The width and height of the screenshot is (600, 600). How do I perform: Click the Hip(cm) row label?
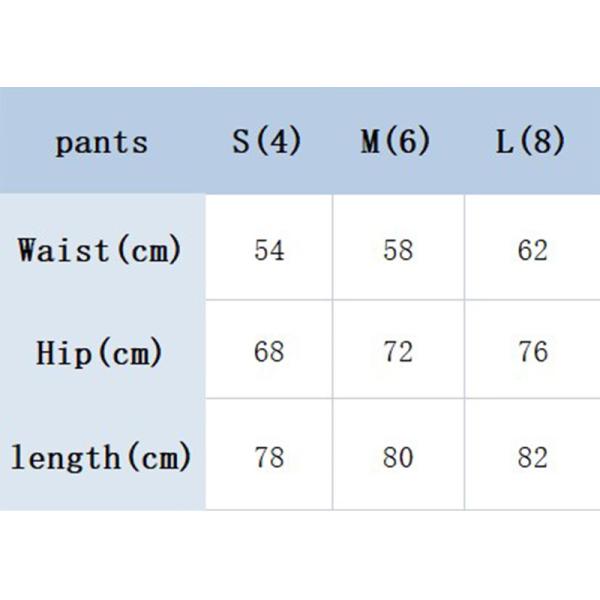(x=99, y=352)
